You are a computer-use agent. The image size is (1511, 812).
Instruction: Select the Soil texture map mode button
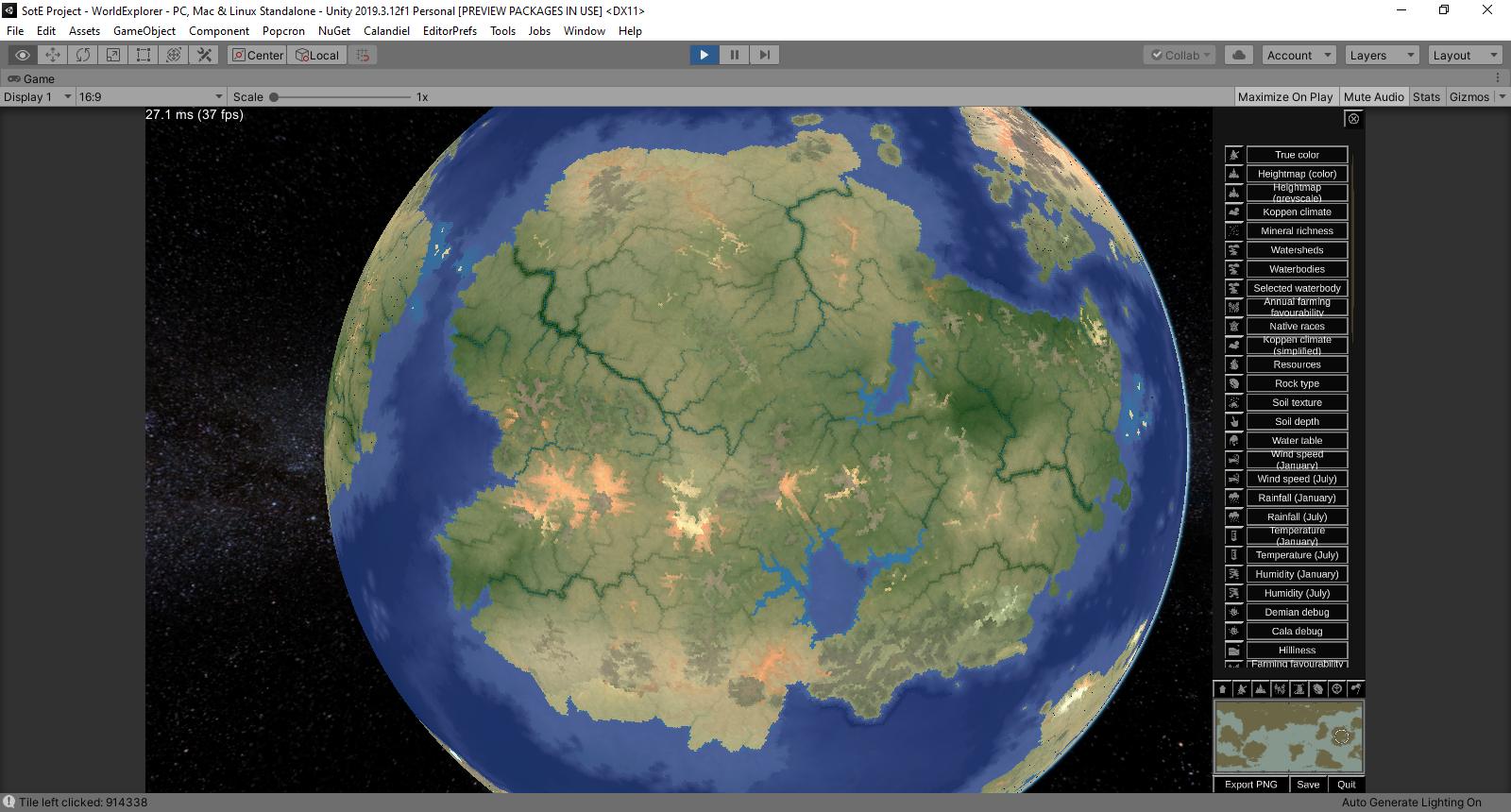coord(1297,402)
